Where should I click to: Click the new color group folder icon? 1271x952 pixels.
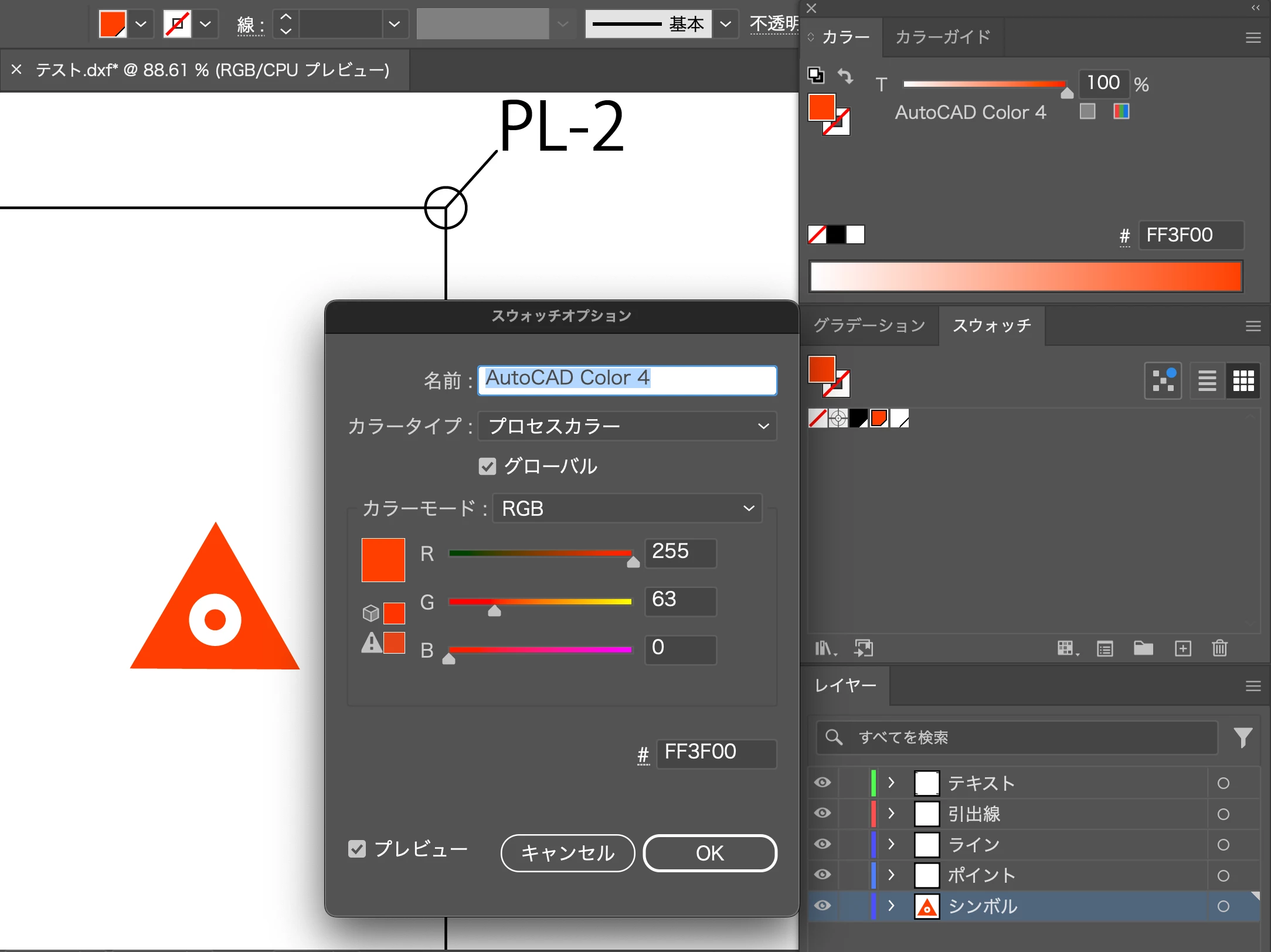tap(1143, 648)
